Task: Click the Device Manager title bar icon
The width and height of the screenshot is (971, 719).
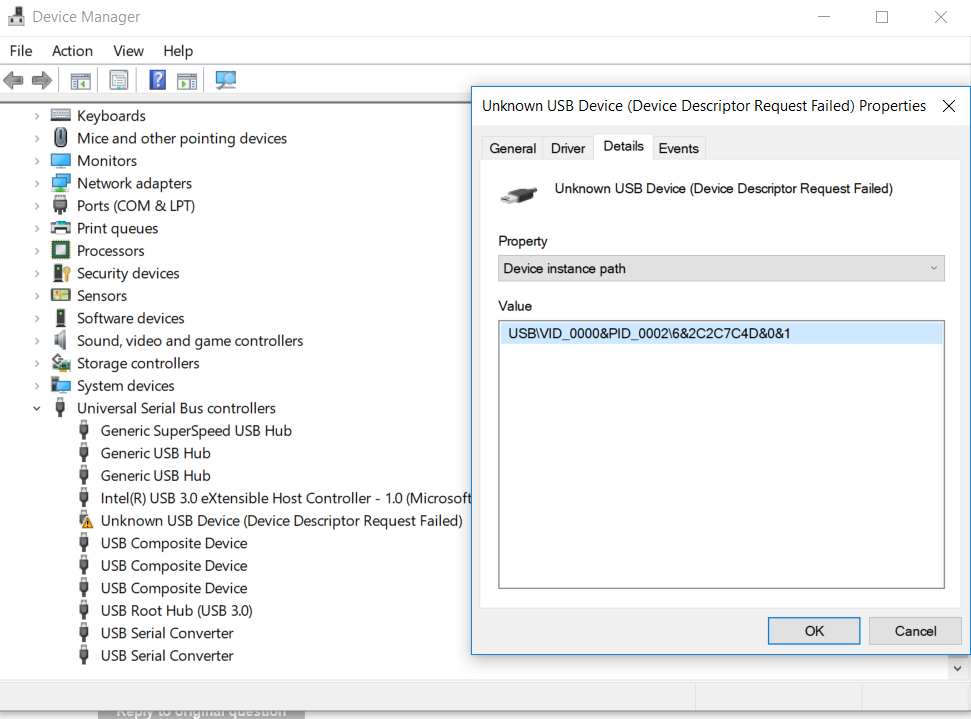Action: [x=16, y=17]
